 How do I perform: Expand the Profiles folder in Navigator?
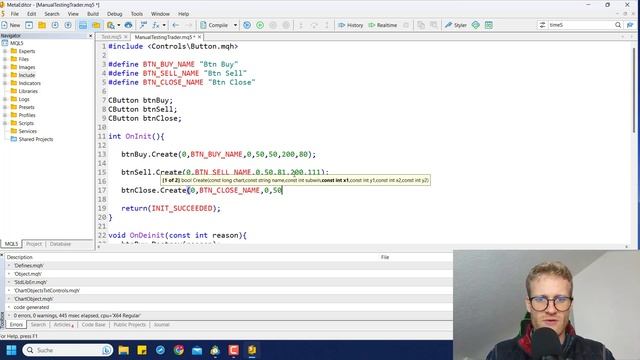[5, 115]
